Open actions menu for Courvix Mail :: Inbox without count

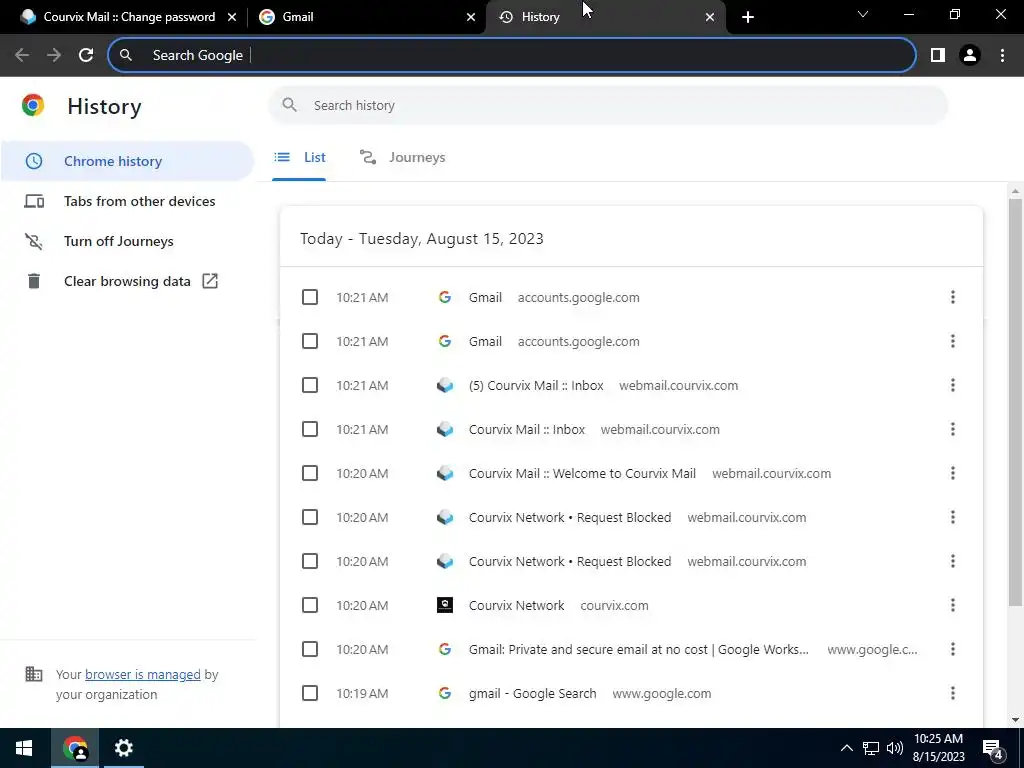tap(953, 429)
